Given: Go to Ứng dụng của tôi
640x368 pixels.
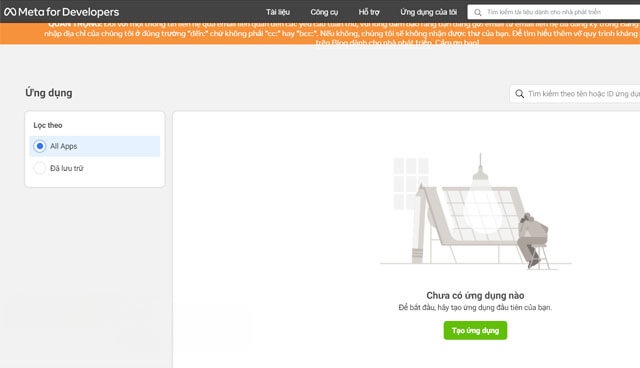Looking at the screenshot, I should [x=428, y=12].
